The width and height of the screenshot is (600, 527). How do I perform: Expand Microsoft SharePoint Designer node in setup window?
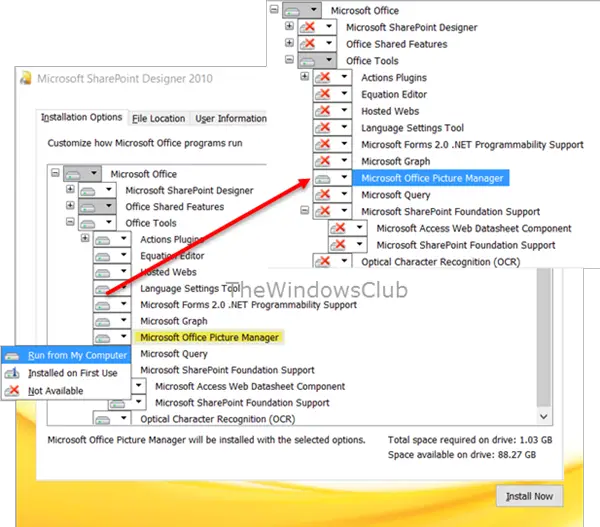point(70,189)
